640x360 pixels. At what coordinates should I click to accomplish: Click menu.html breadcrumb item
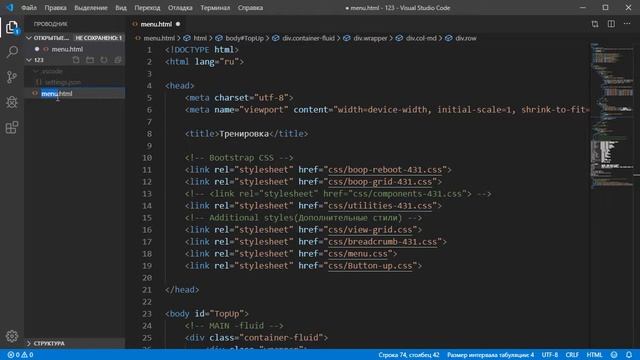pyautogui.click(x=159, y=38)
